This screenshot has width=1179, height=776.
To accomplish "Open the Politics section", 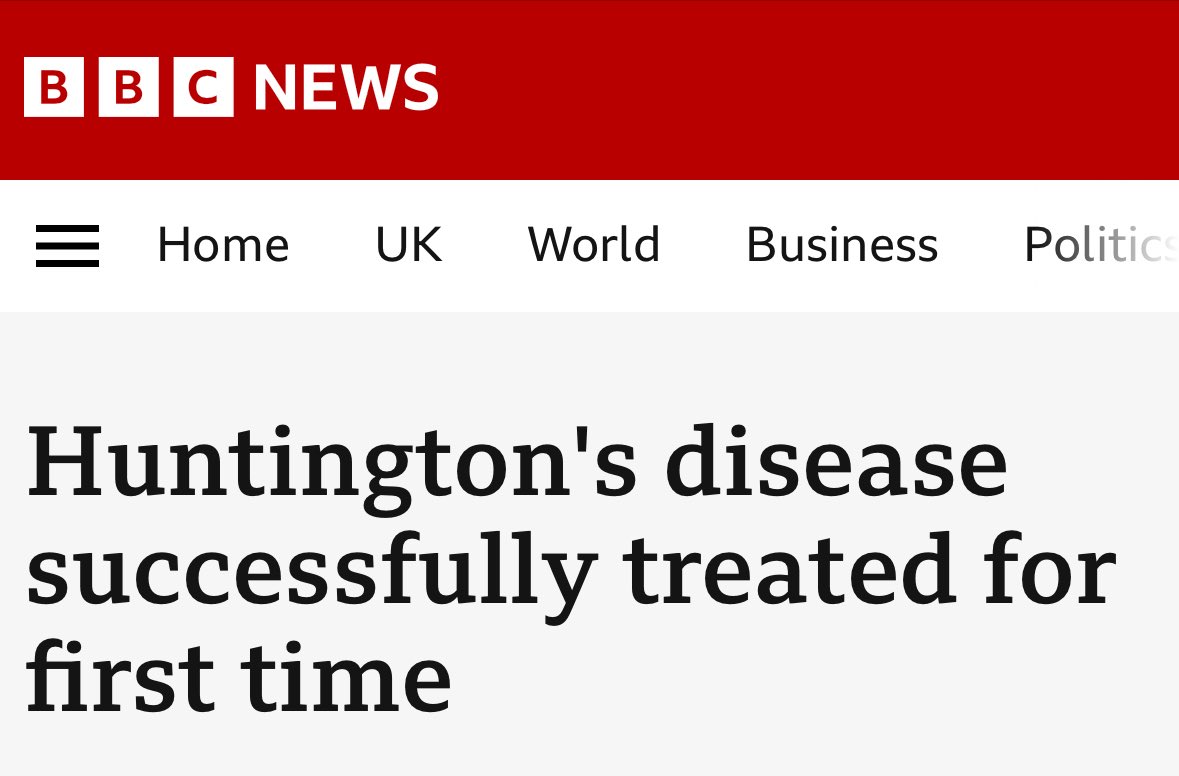I will pos(1098,245).
